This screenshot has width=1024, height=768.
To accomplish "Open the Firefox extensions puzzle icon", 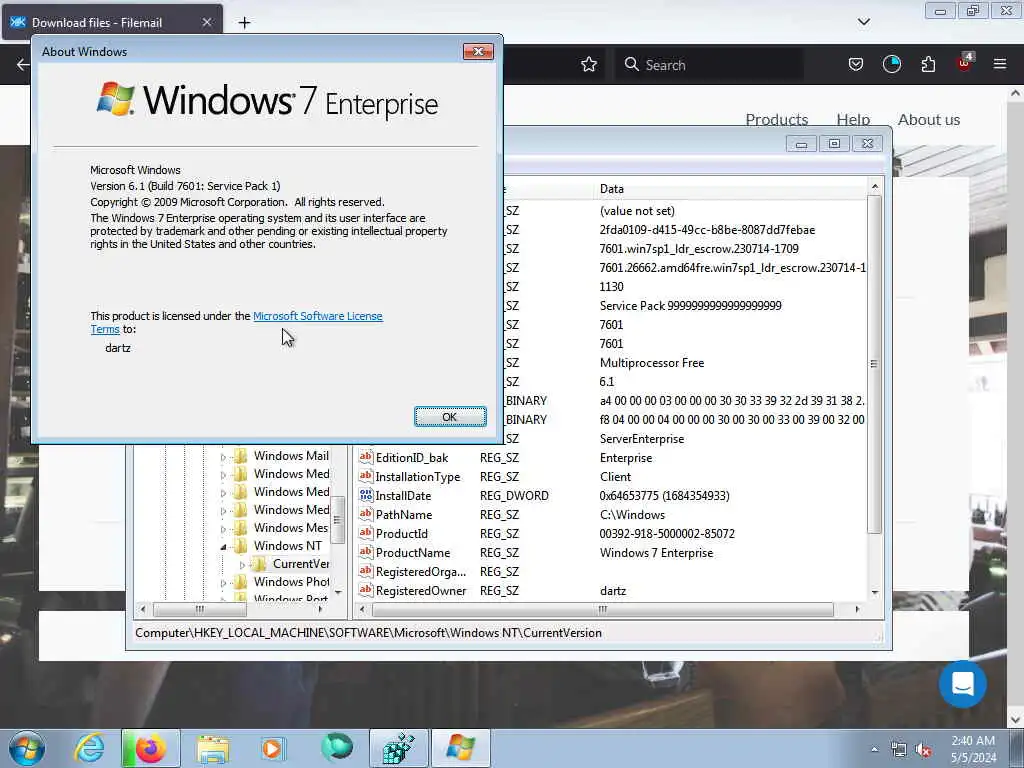I will point(928,64).
